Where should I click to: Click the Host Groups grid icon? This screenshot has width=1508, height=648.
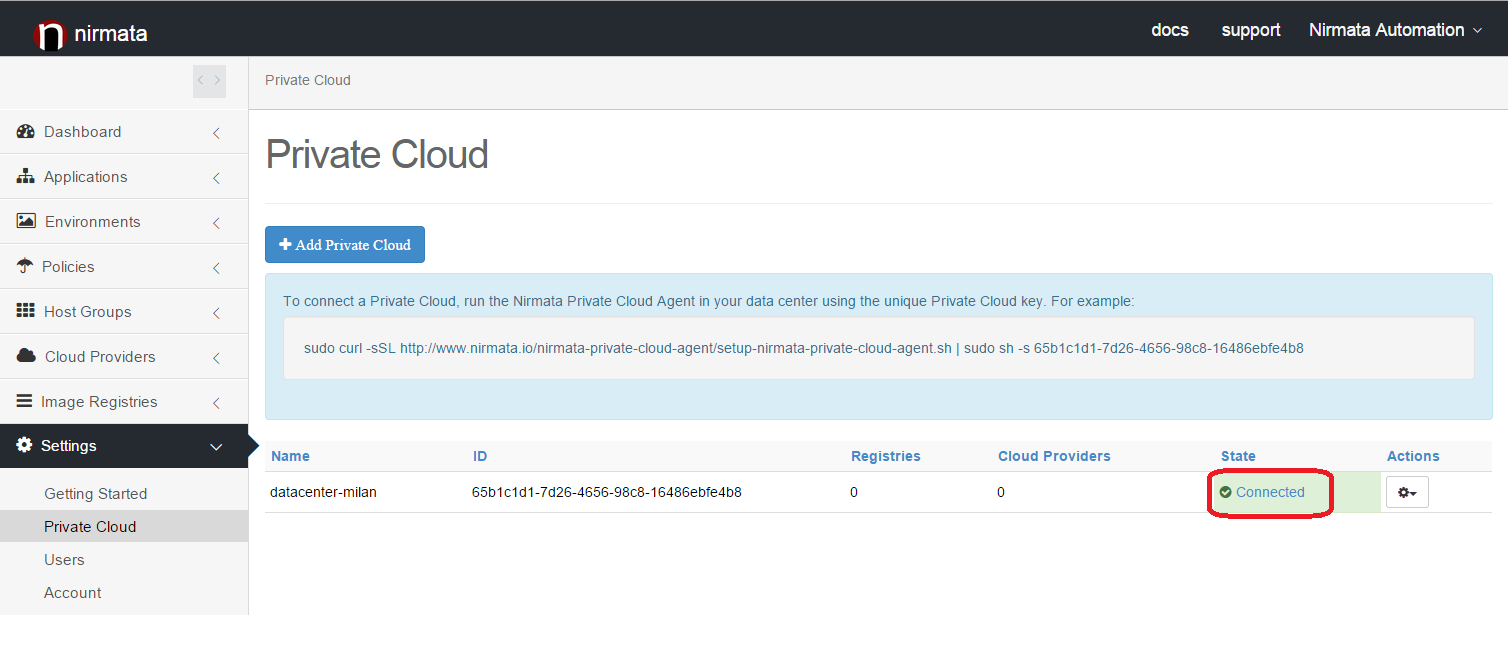click(26, 311)
